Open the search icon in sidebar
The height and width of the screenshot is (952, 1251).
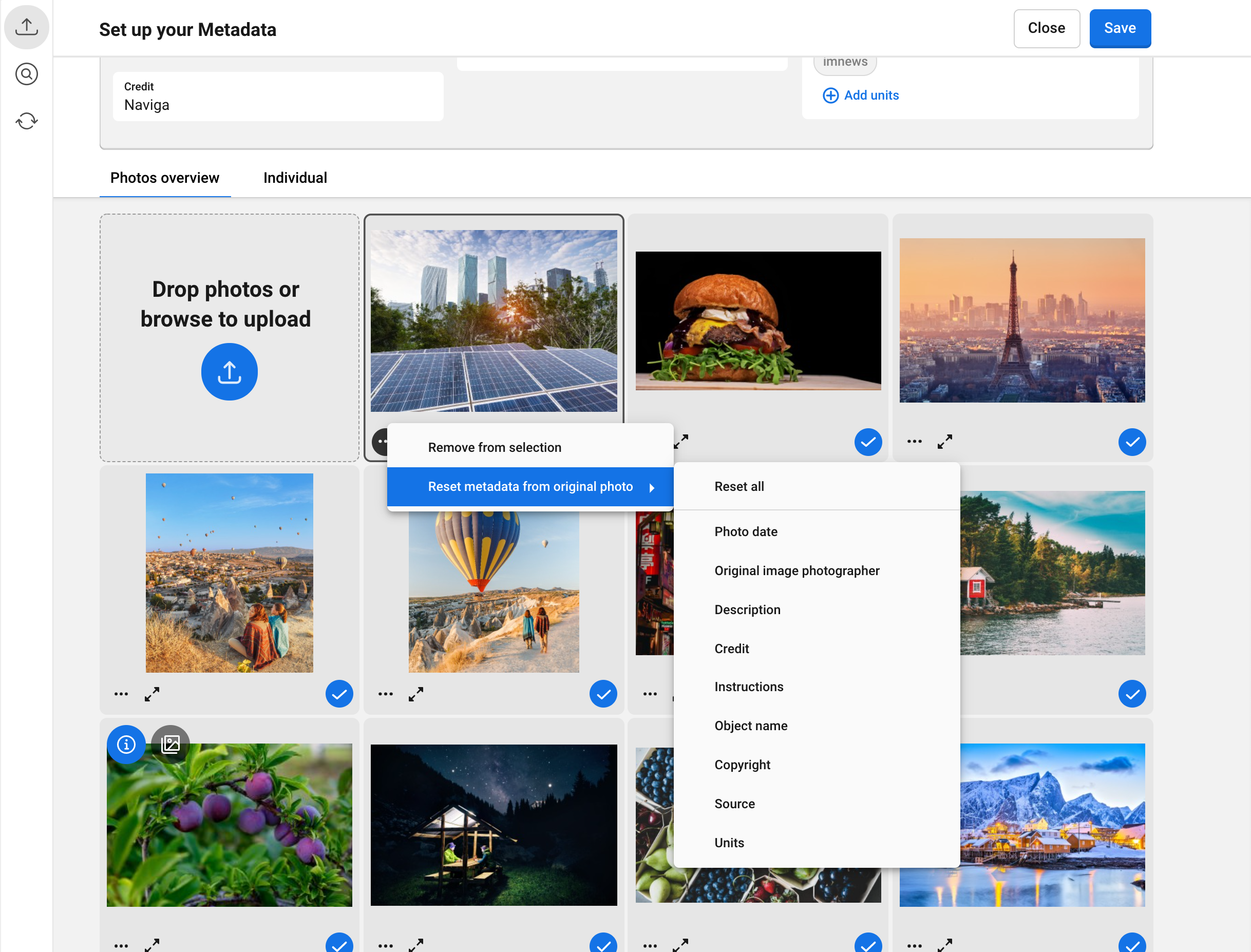pos(26,73)
